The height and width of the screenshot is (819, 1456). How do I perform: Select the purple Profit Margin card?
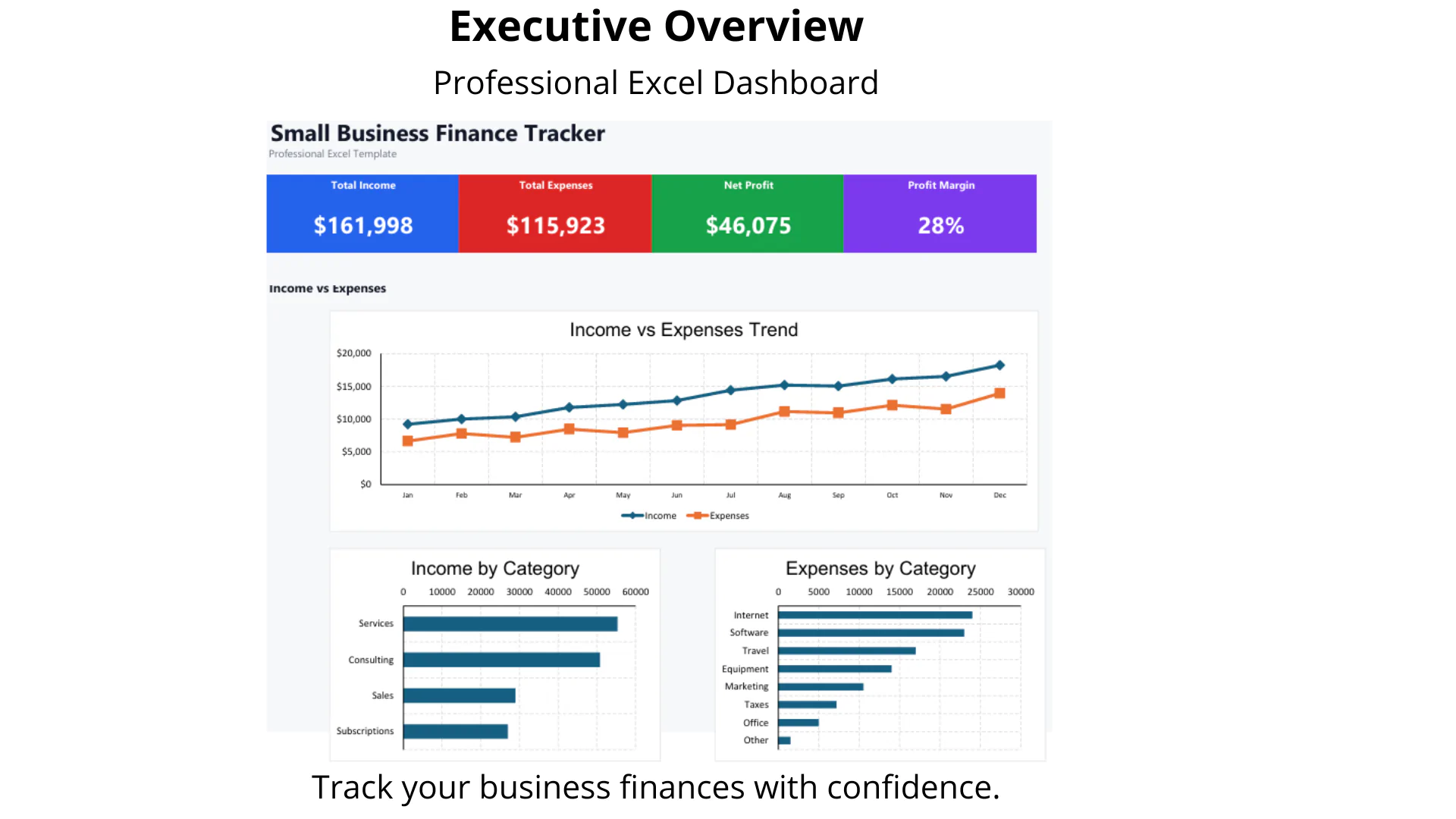click(940, 213)
